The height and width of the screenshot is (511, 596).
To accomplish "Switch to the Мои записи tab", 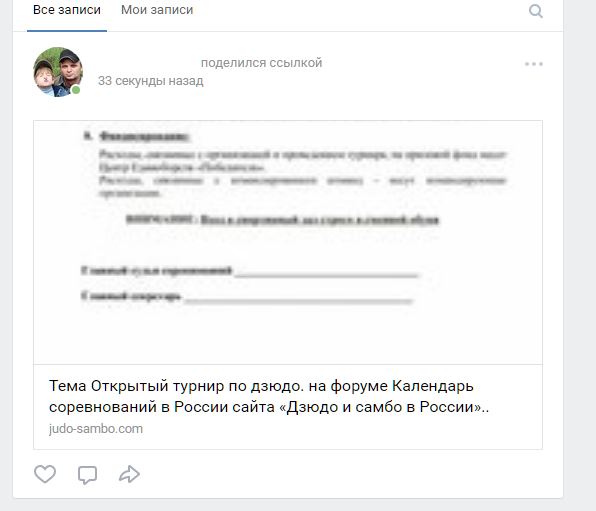I will 157,10.
